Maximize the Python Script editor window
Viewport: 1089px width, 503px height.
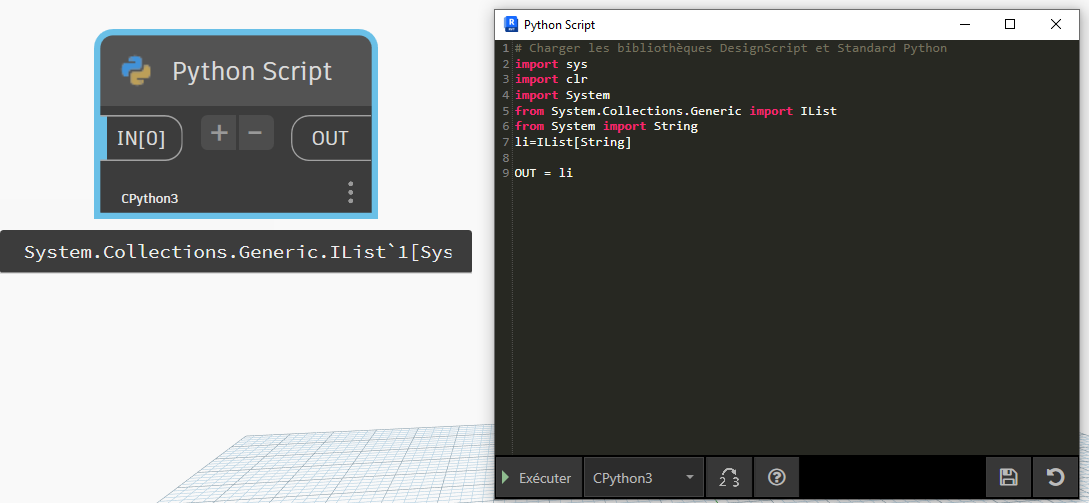tap(1010, 24)
